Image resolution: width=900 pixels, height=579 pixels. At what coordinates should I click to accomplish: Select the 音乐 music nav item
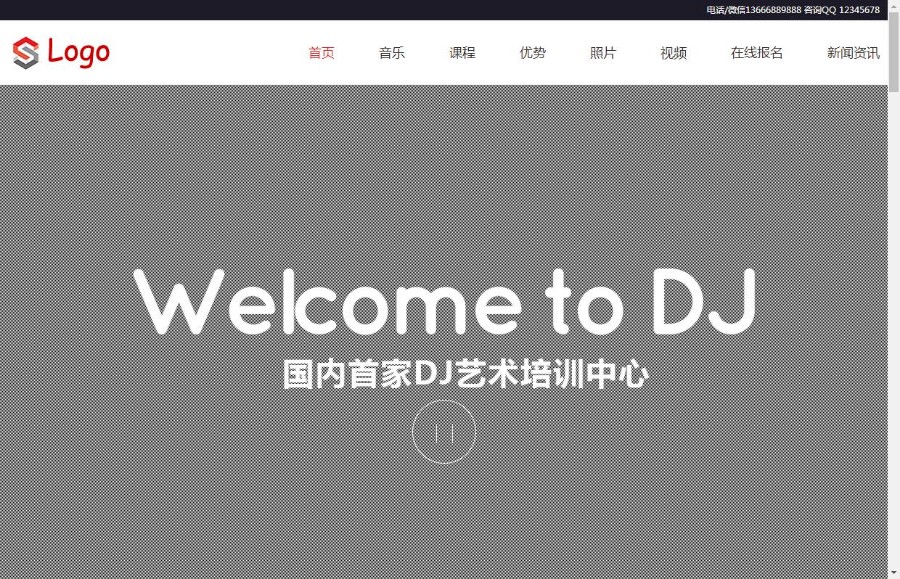(392, 53)
